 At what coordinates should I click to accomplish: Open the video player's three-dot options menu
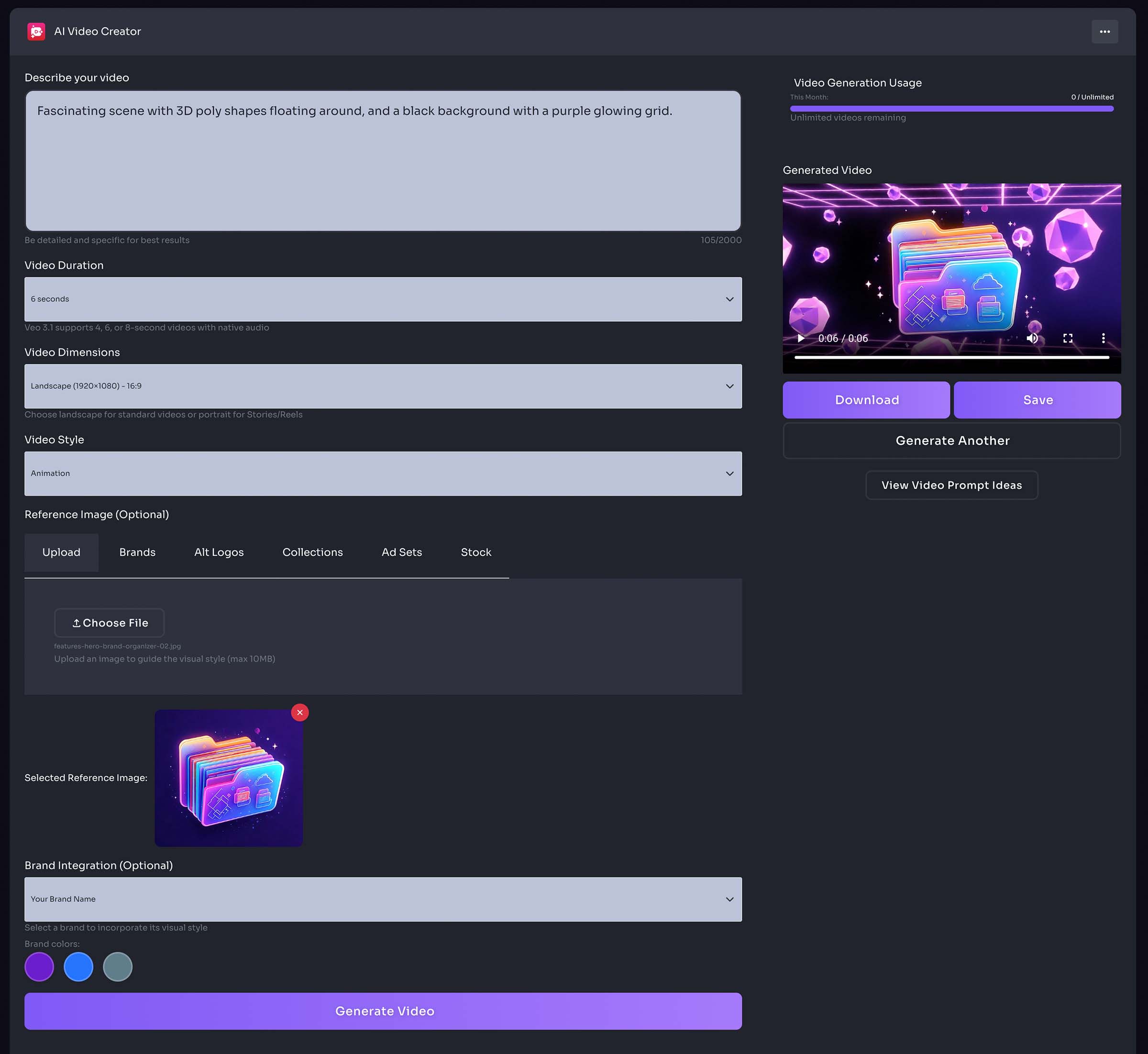pos(1104,338)
